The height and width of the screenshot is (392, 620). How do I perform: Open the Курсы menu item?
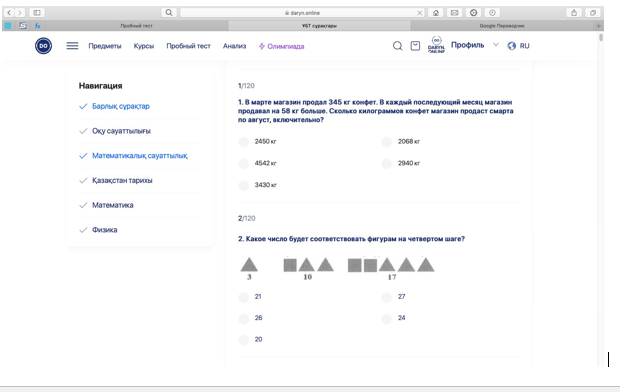pos(144,46)
